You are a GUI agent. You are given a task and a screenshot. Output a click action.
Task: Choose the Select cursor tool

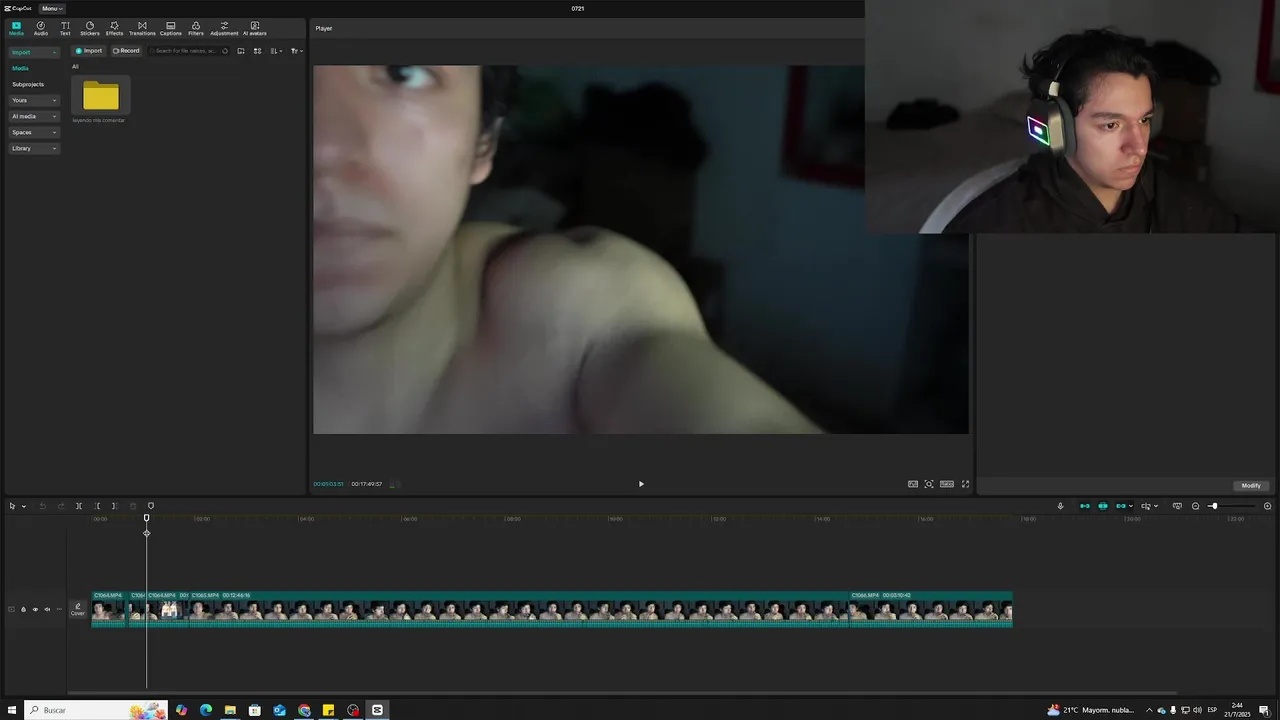(12, 506)
